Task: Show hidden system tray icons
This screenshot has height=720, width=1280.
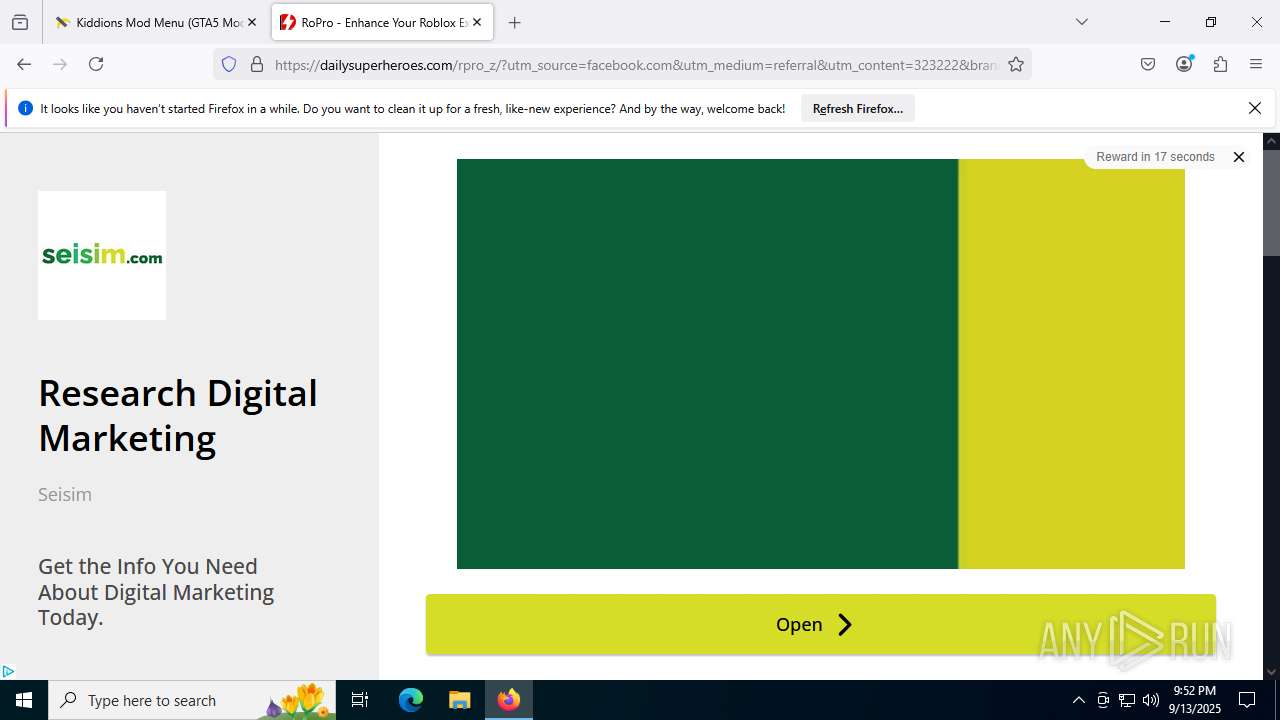Action: click(x=1078, y=700)
